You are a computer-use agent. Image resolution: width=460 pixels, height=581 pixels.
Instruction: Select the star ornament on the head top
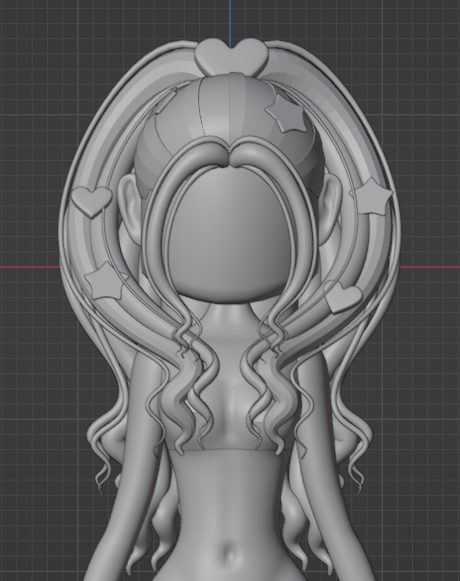coord(287,114)
